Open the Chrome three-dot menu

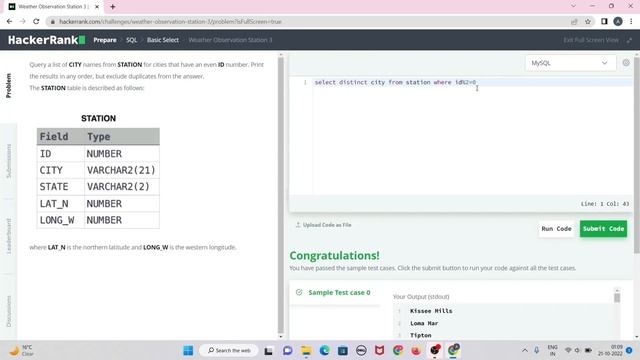coord(631,22)
